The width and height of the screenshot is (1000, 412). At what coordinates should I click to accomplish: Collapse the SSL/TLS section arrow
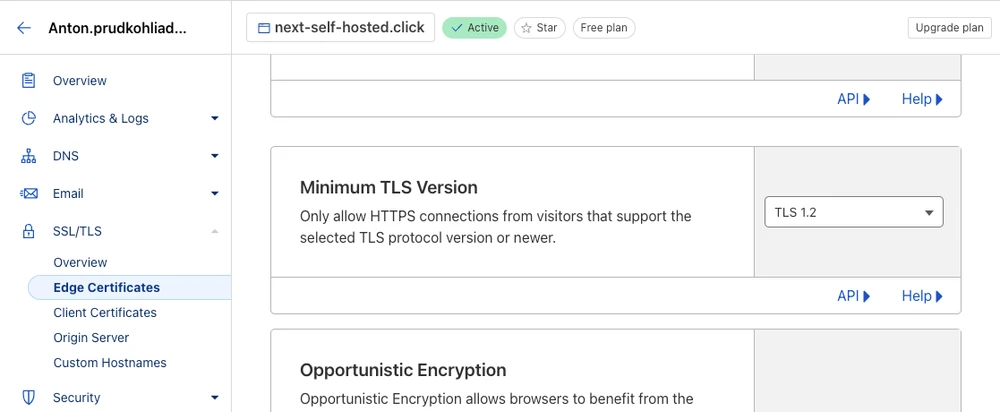click(214, 231)
